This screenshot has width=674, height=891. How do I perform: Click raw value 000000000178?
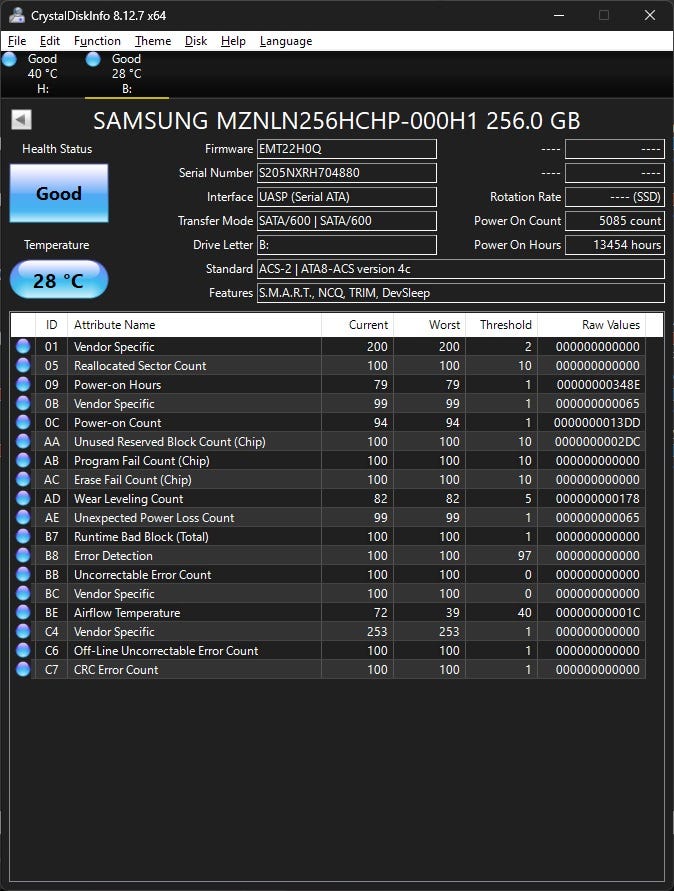point(598,498)
